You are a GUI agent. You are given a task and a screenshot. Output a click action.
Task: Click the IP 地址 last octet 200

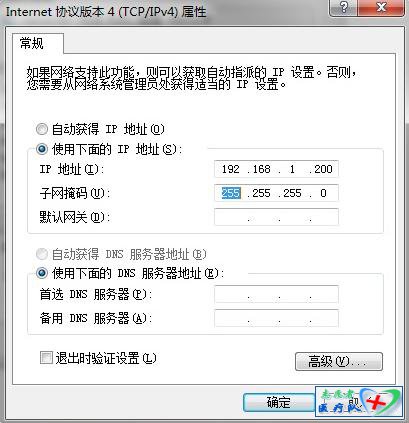coord(323,169)
